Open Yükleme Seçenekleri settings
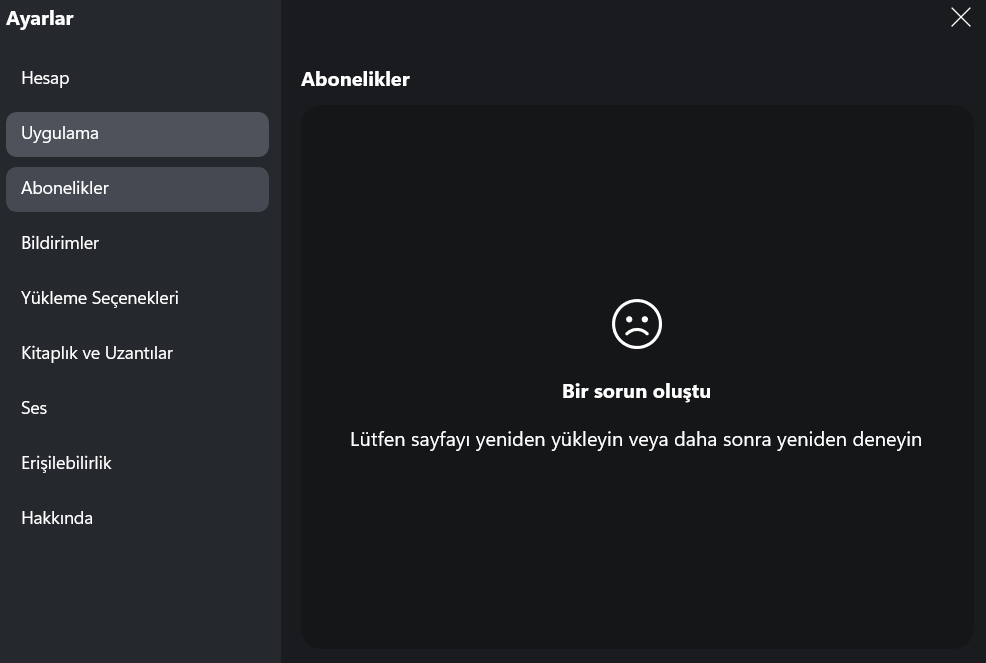Screen dimensions: 986x663 click(100, 298)
